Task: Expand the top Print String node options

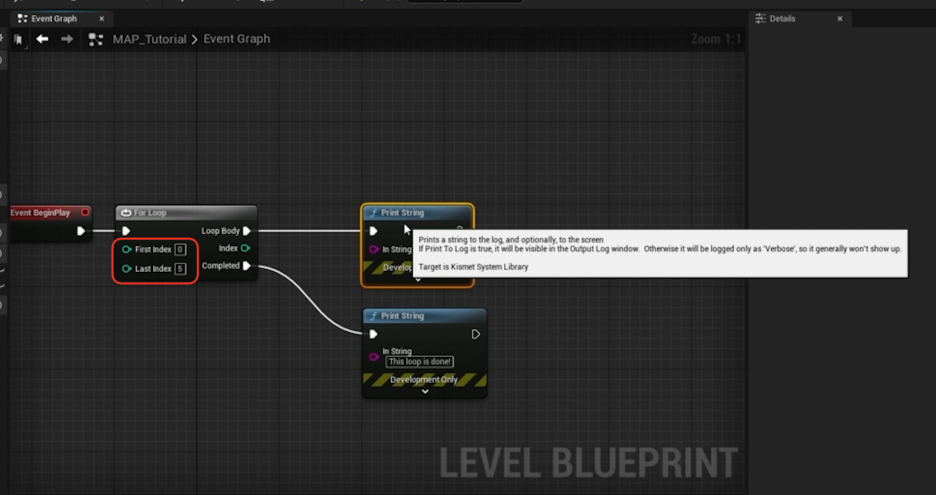Action: pyautogui.click(x=418, y=280)
